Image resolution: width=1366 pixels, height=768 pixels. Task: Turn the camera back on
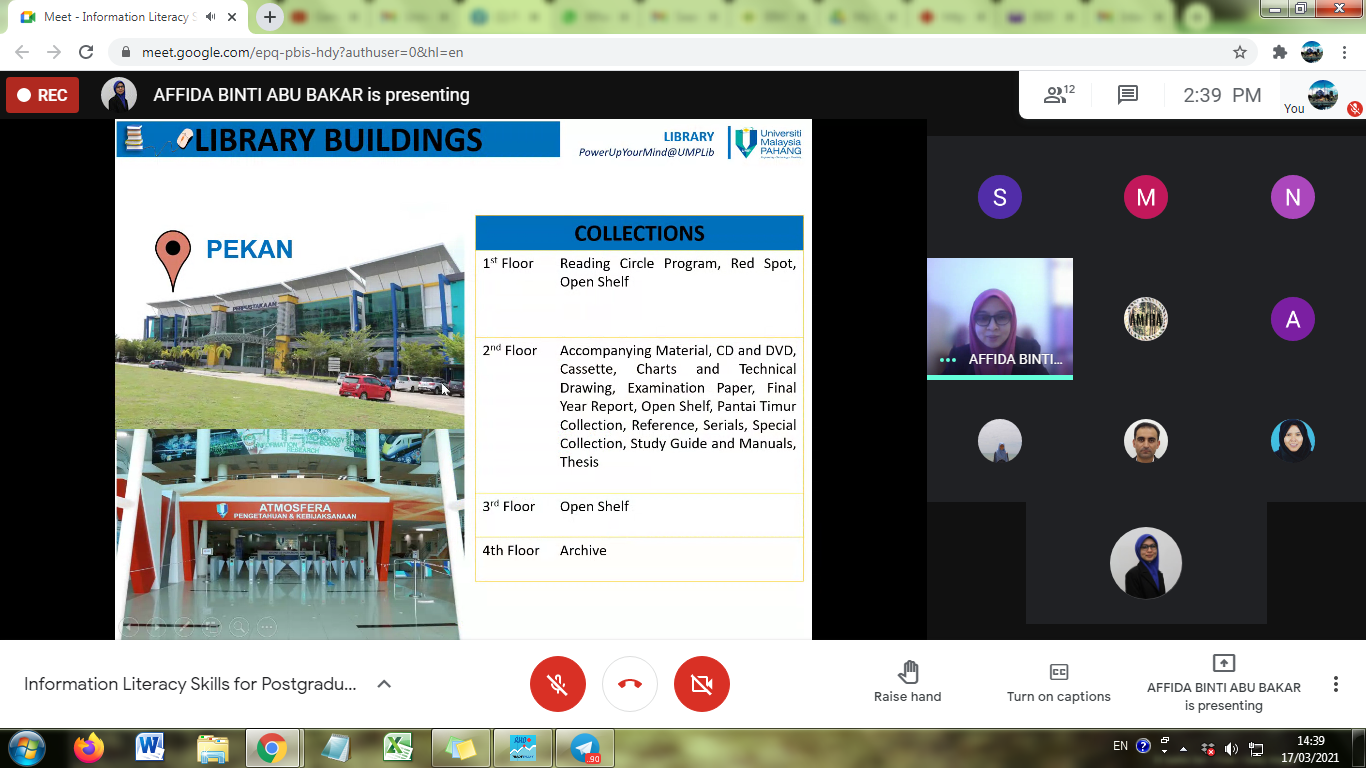pyautogui.click(x=702, y=684)
